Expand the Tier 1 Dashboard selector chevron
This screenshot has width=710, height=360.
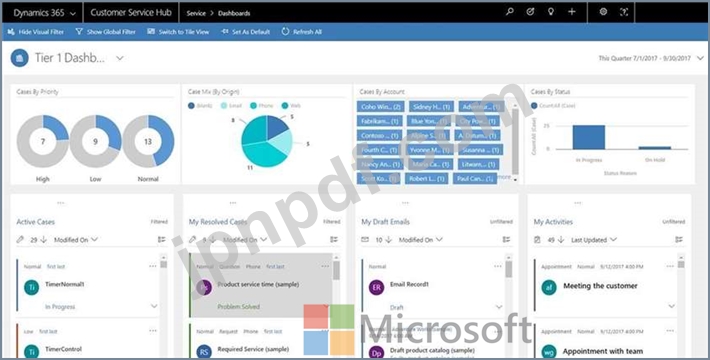coord(120,58)
